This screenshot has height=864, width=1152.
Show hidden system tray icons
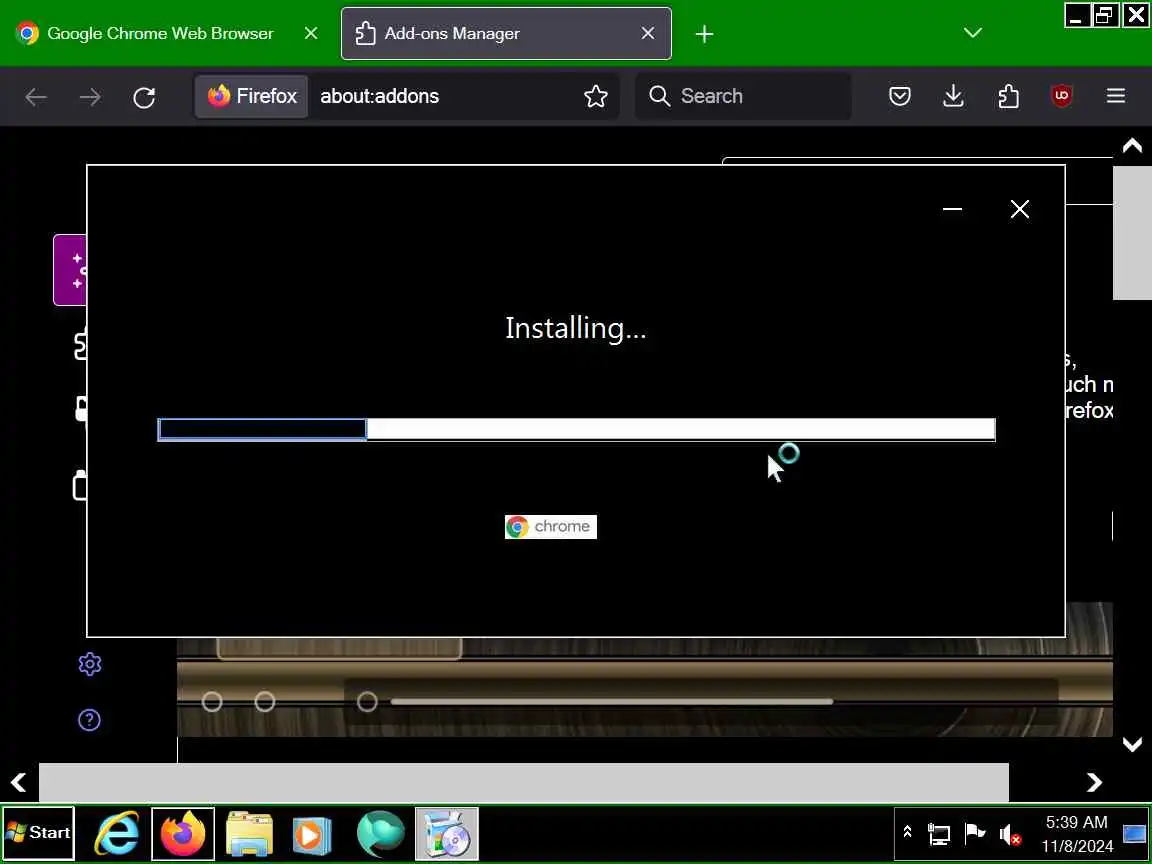pos(907,832)
